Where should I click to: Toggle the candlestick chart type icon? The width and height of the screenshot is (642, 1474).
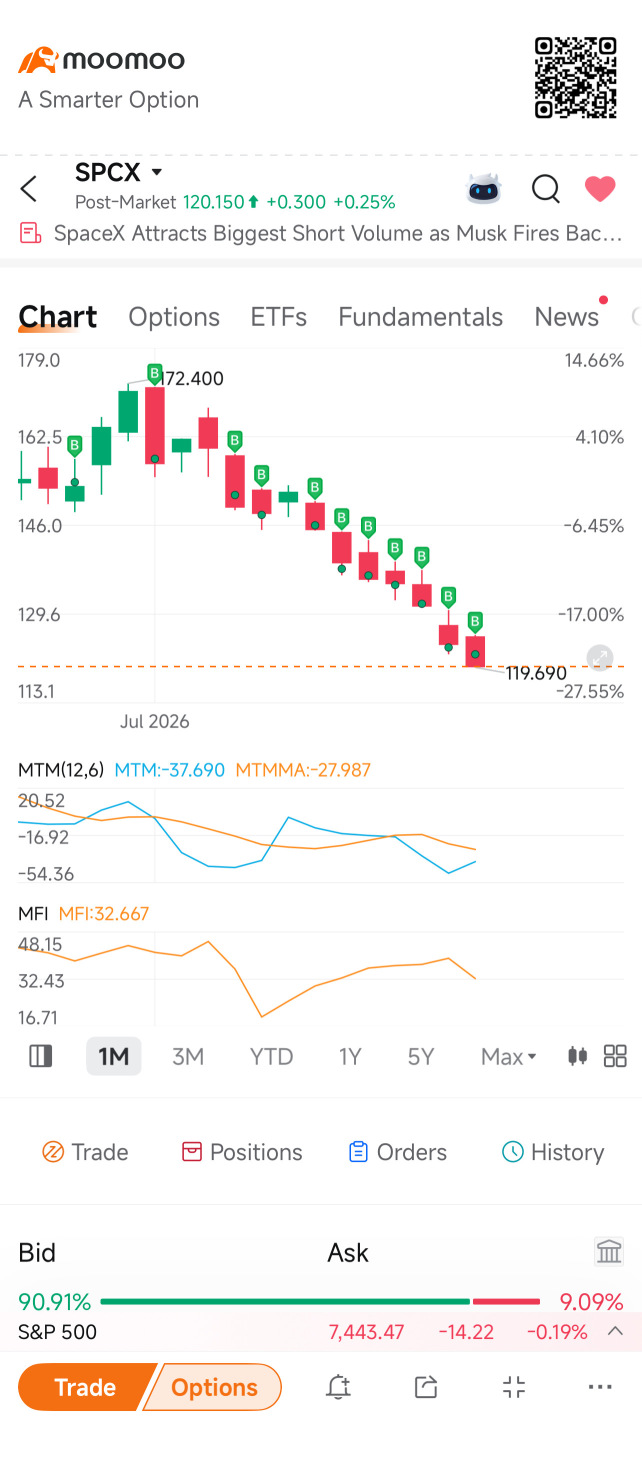(x=577, y=1056)
